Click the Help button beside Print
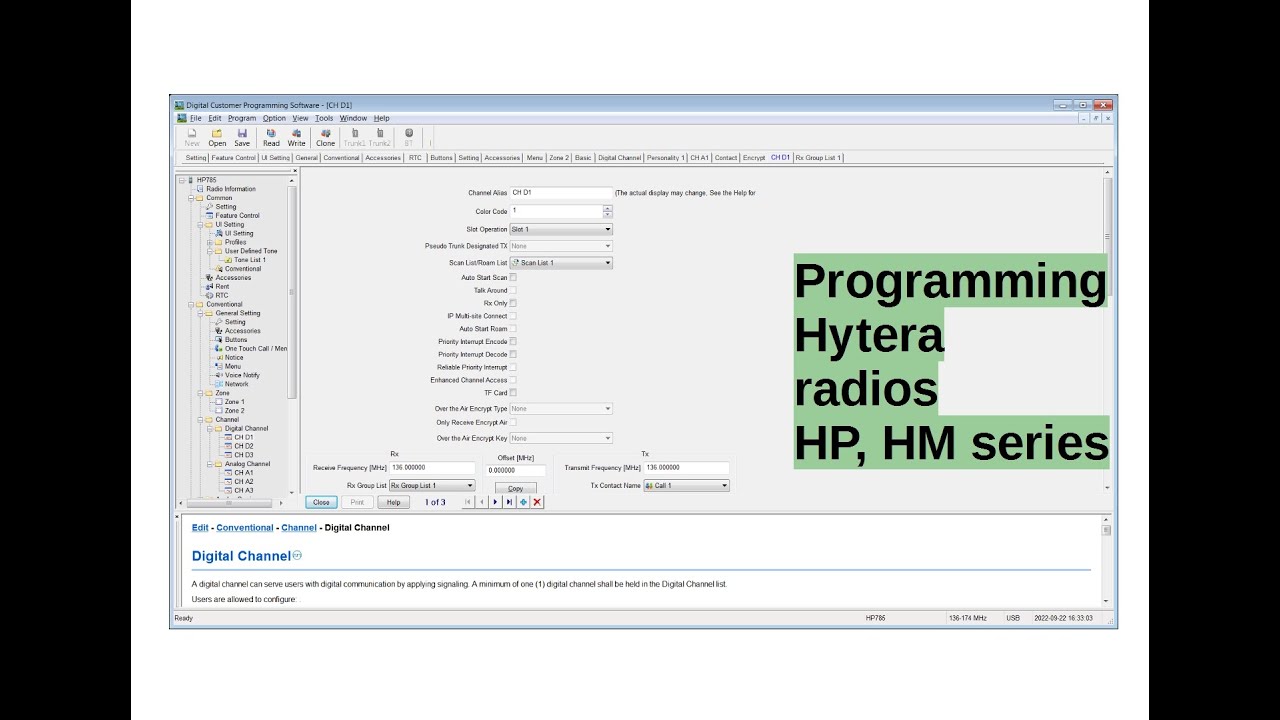Viewport: 1280px width, 720px height. (x=394, y=502)
